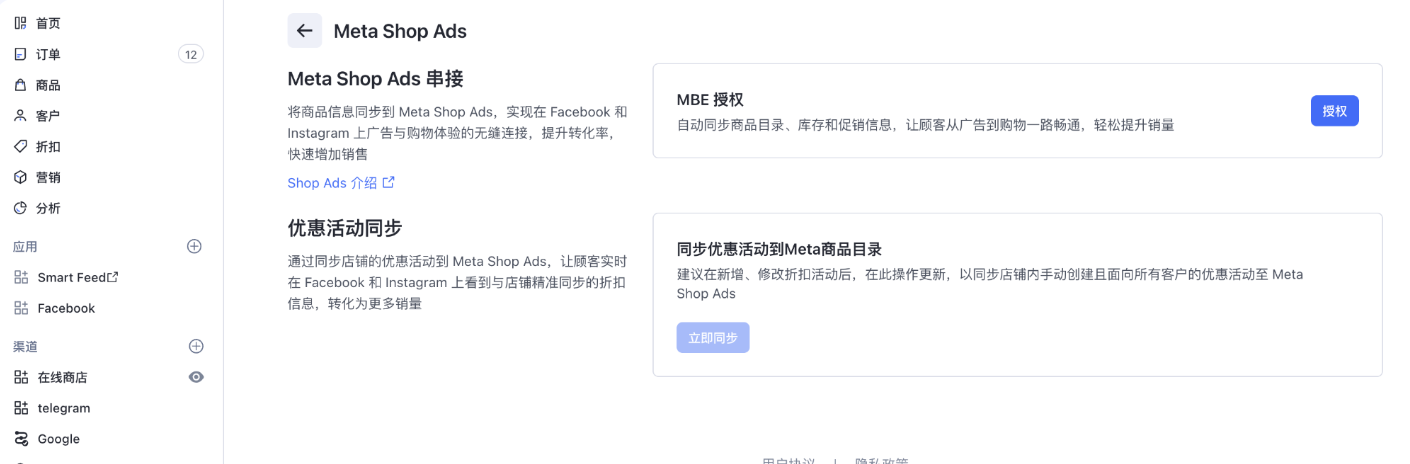Click the Smart Feed app icon
The image size is (1410, 464).
[x=21, y=277]
